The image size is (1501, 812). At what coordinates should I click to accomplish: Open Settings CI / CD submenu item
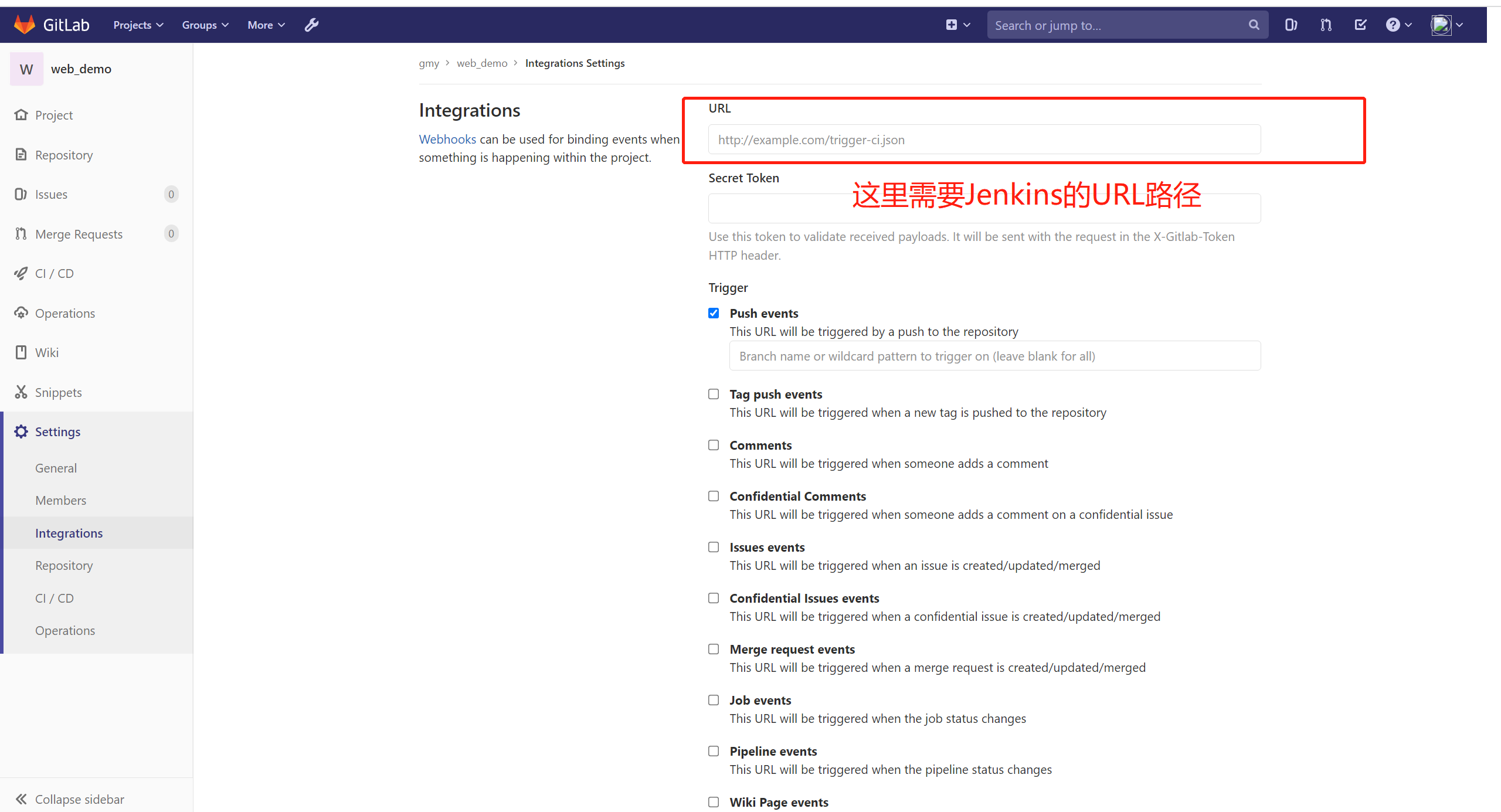pyautogui.click(x=55, y=598)
